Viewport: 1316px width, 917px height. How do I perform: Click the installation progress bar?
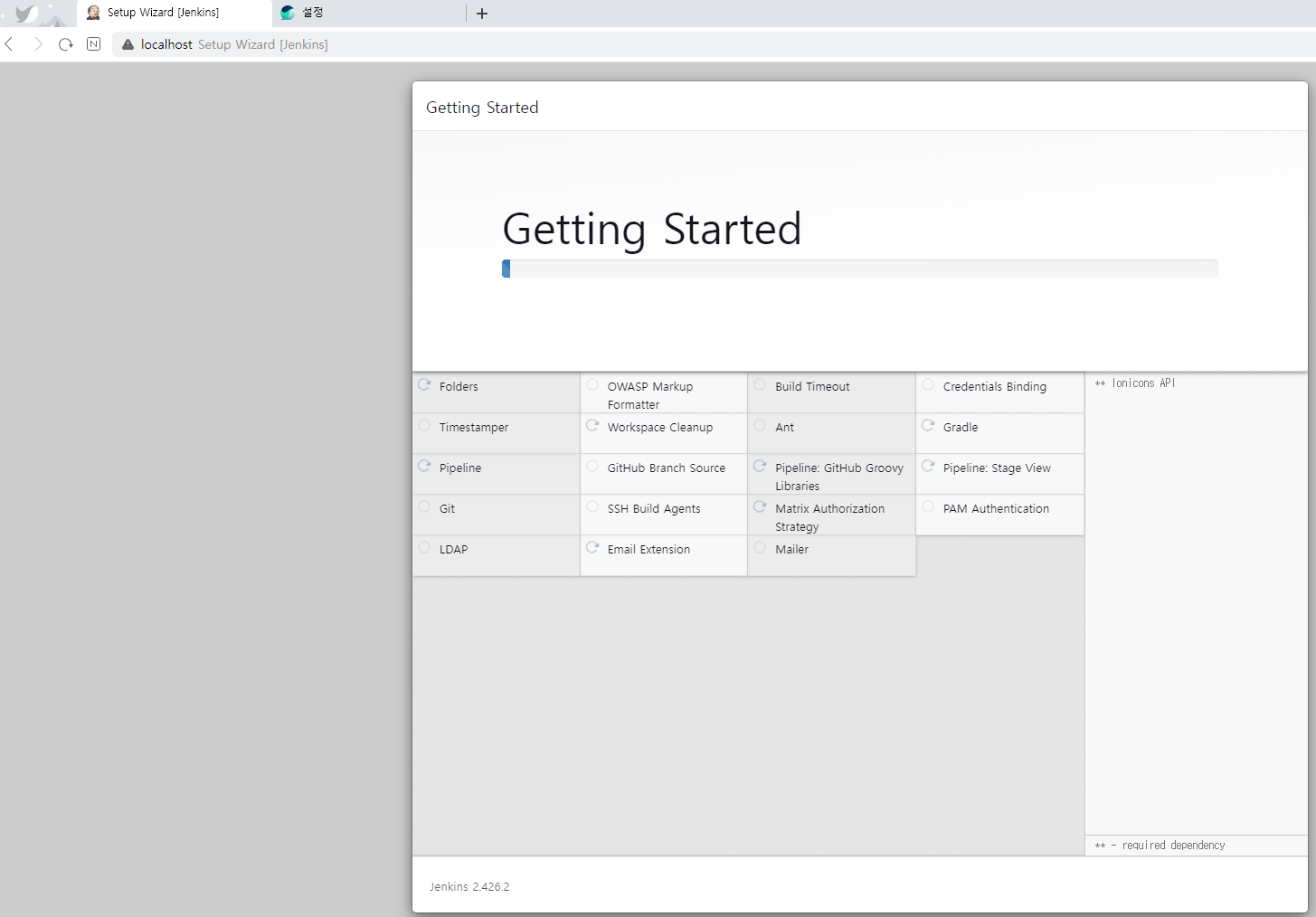tap(860, 269)
